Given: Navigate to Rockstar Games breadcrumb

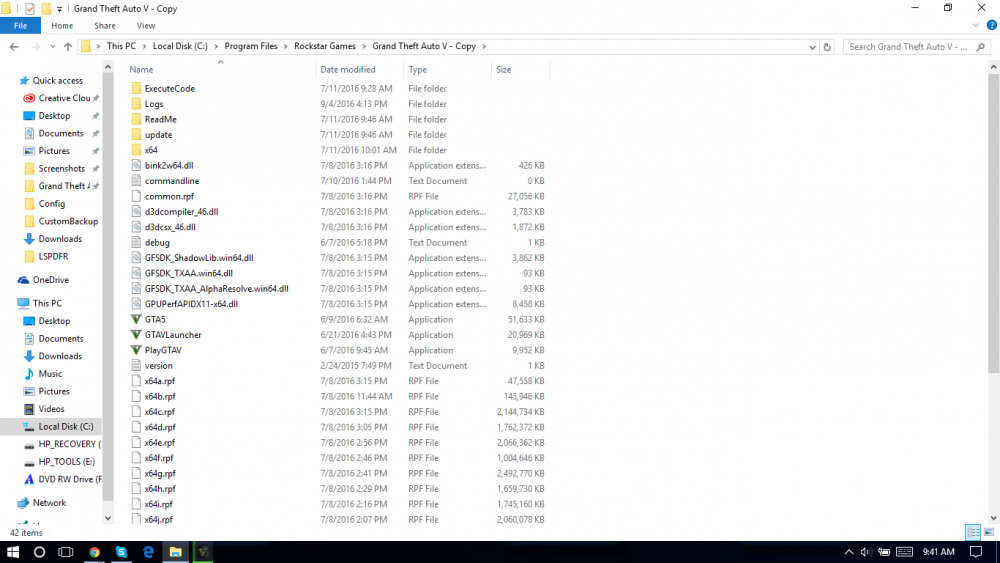Looking at the screenshot, I should tap(325, 47).
